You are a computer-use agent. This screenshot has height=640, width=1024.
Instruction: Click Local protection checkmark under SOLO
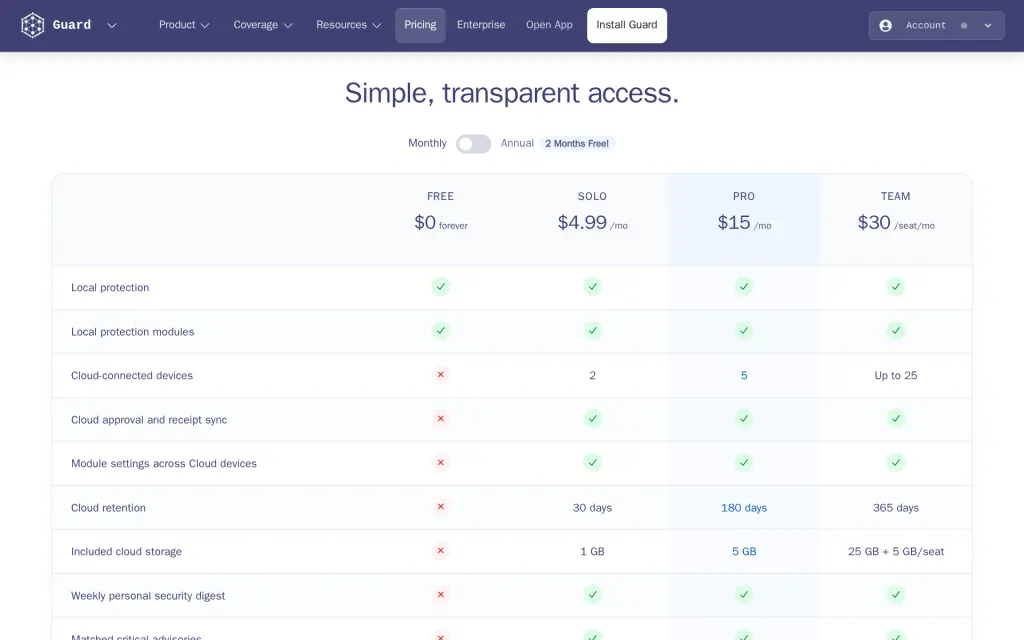click(x=592, y=287)
